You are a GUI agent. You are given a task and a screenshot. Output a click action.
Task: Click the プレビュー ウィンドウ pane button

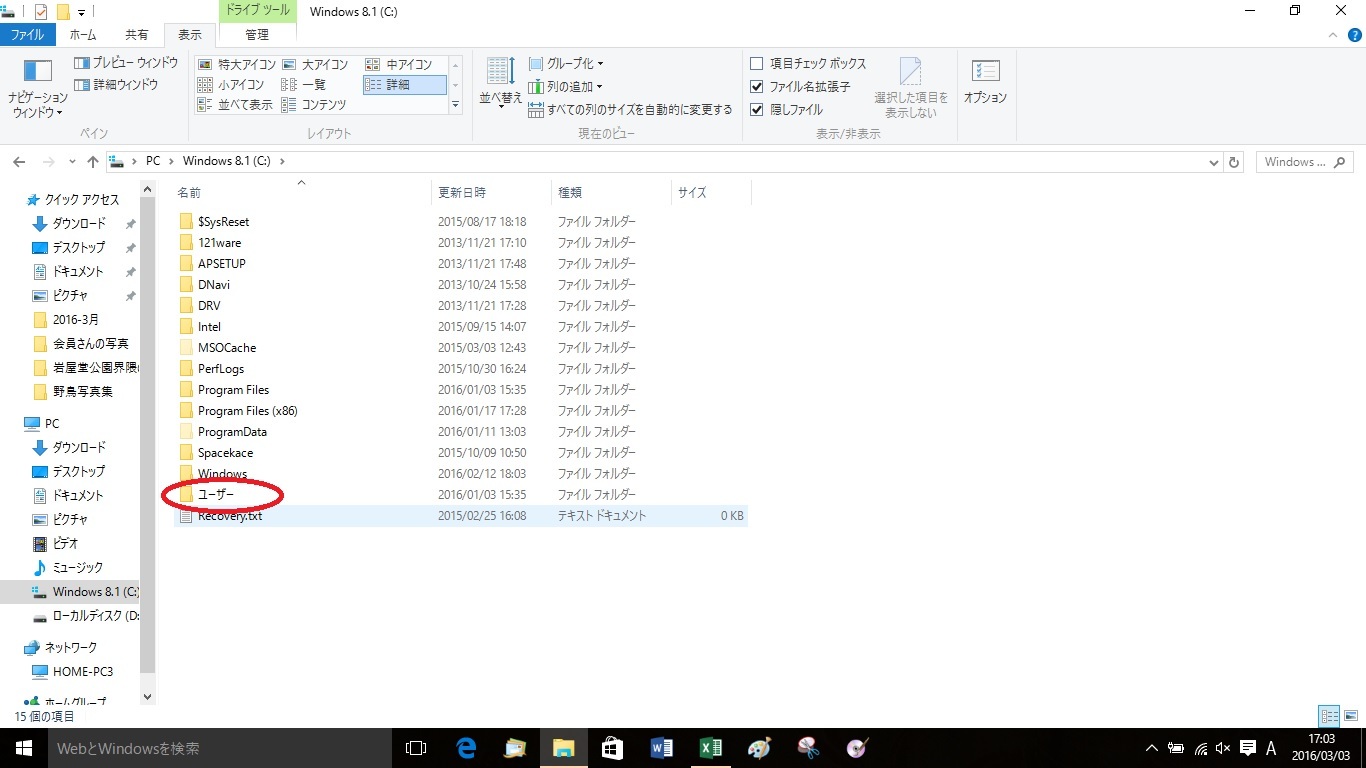[126, 63]
